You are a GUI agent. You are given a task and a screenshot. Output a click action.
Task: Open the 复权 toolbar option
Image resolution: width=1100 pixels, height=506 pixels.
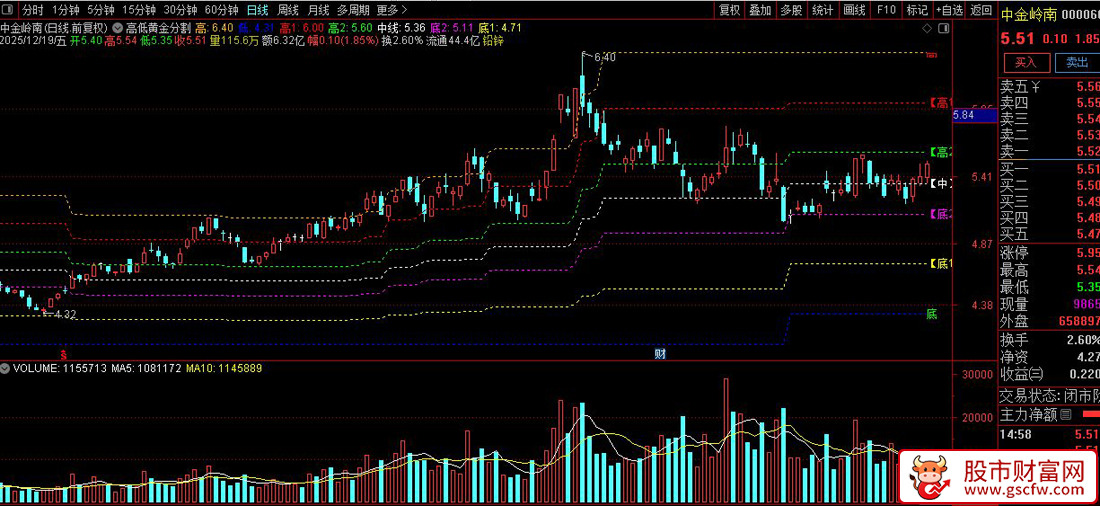pyautogui.click(x=730, y=10)
